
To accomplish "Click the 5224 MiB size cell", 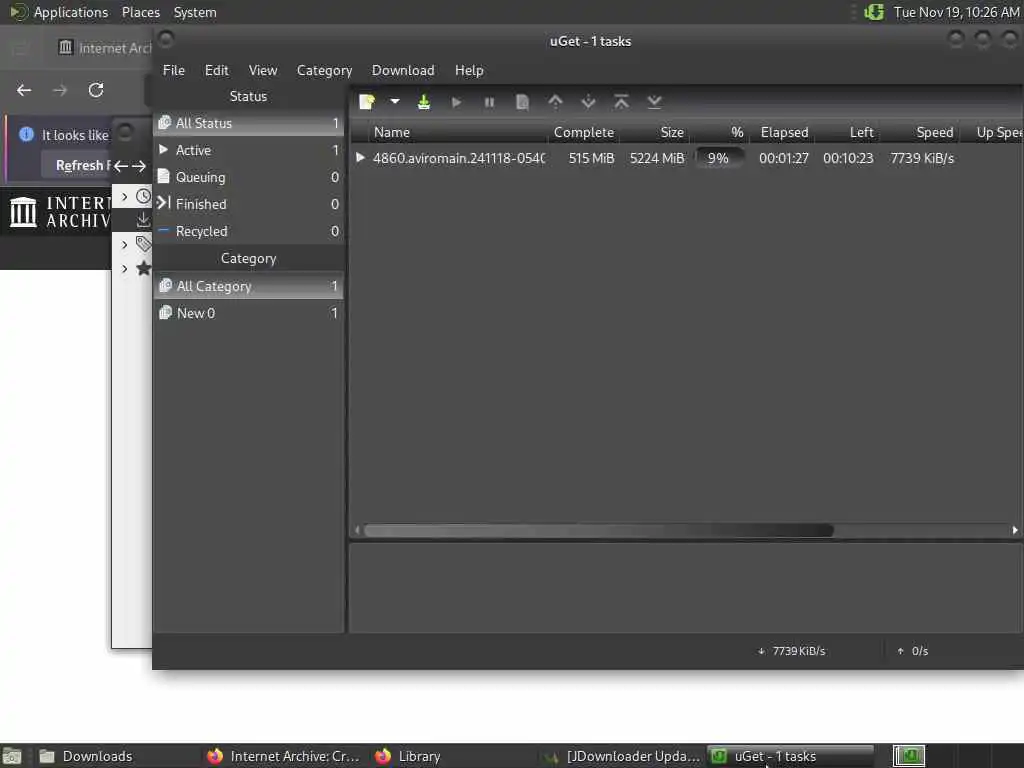I will click(657, 158).
